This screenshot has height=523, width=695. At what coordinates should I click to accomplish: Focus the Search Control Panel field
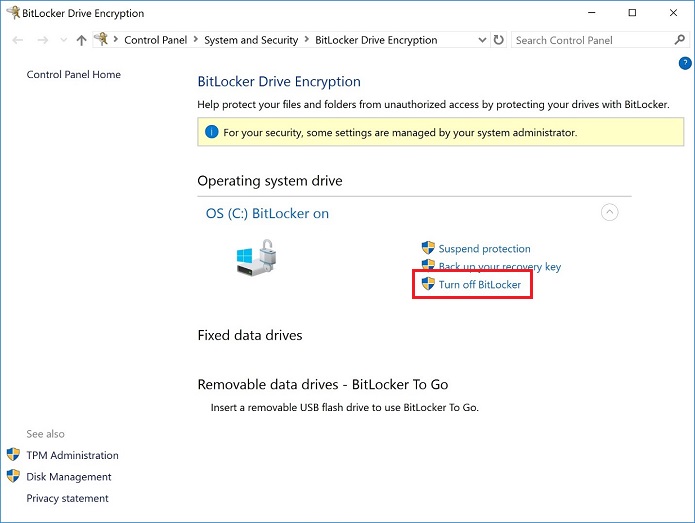point(592,40)
